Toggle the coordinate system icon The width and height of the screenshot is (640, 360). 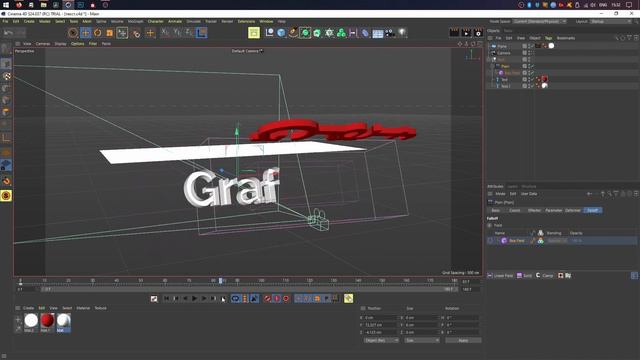pyautogui.click(x=202, y=33)
